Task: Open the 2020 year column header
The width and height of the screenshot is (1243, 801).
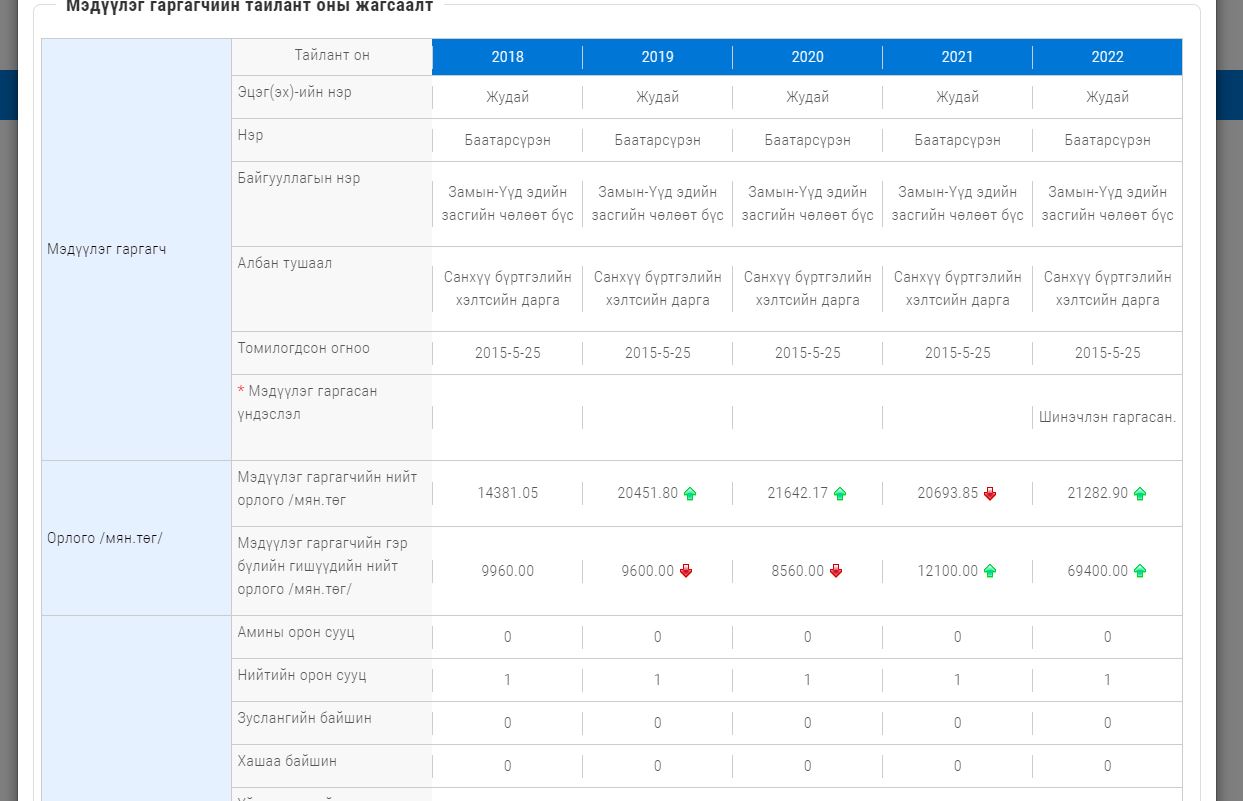Action: click(807, 57)
